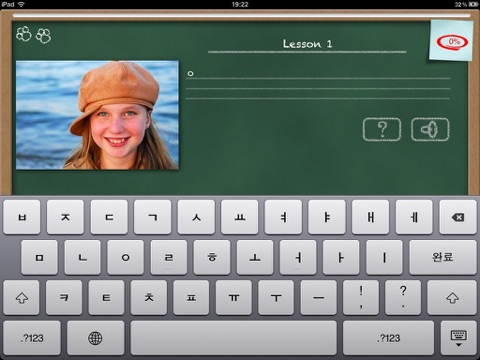Tap the battery indicator in status bar

pyautogui.click(x=473, y=4)
